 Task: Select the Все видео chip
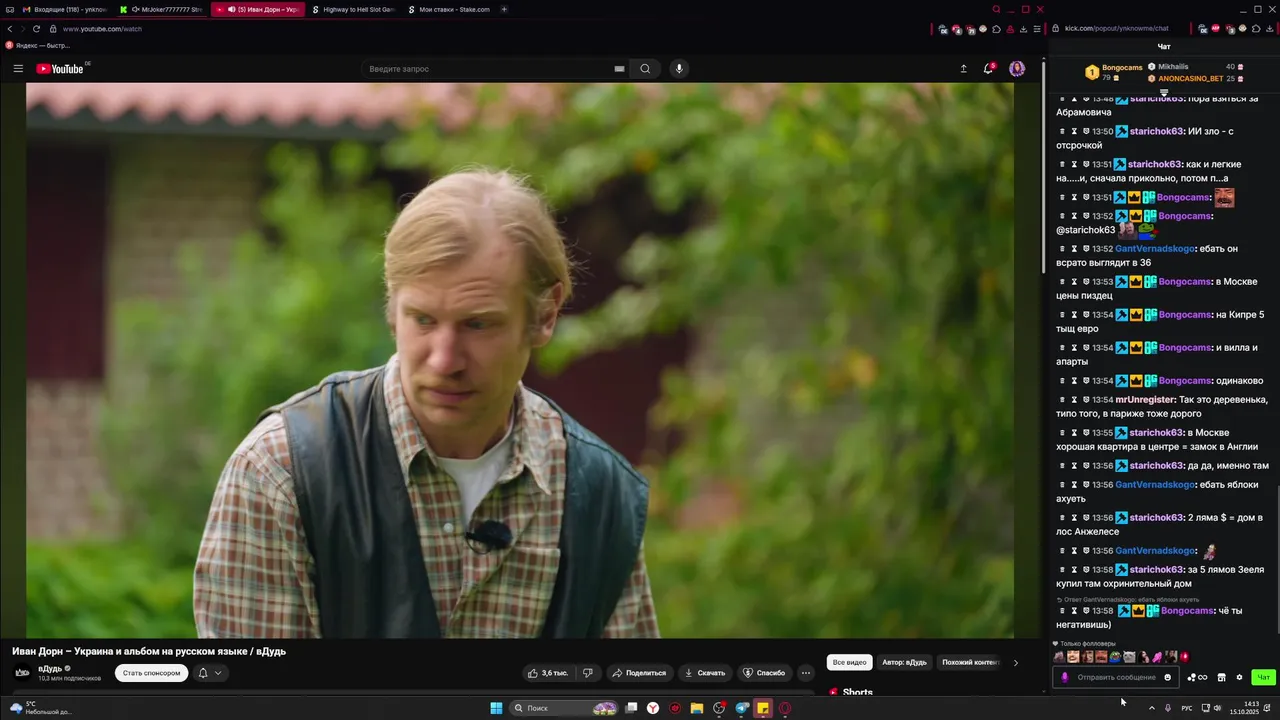(850, 662)
